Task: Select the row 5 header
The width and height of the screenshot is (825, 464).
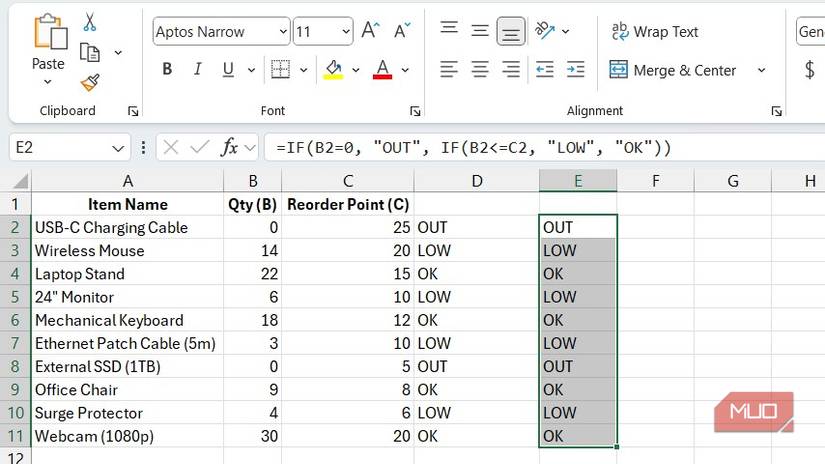Action: 15,297
